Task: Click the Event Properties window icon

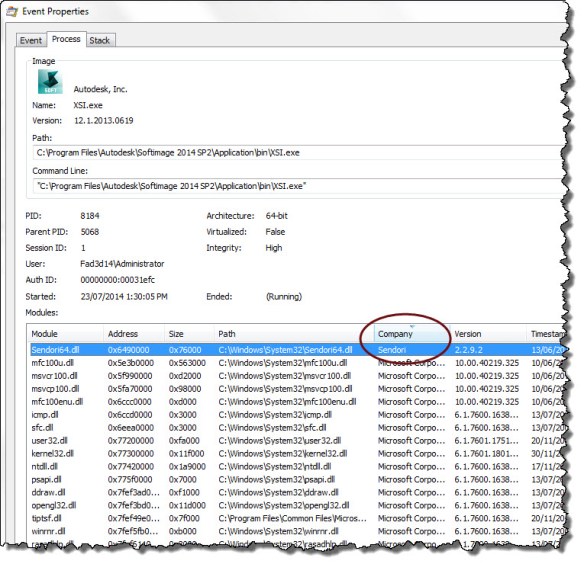Action: pyautogui.click(x=12, y=12)
